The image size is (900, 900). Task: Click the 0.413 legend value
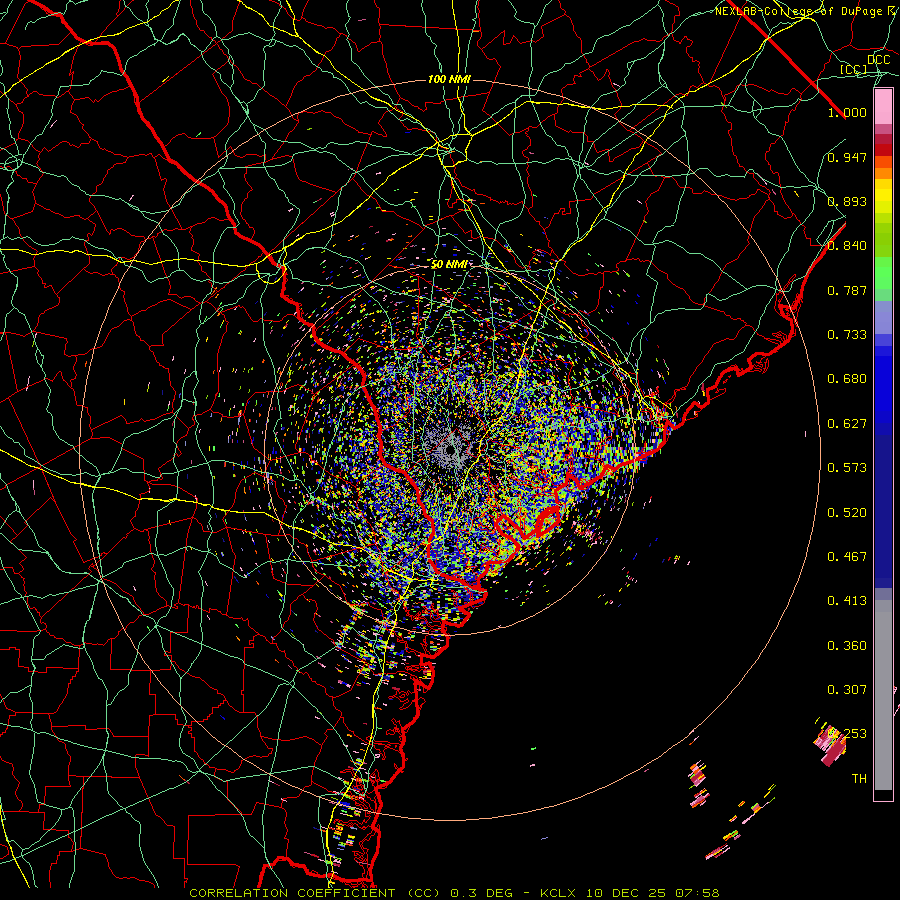tap(847, 601)
